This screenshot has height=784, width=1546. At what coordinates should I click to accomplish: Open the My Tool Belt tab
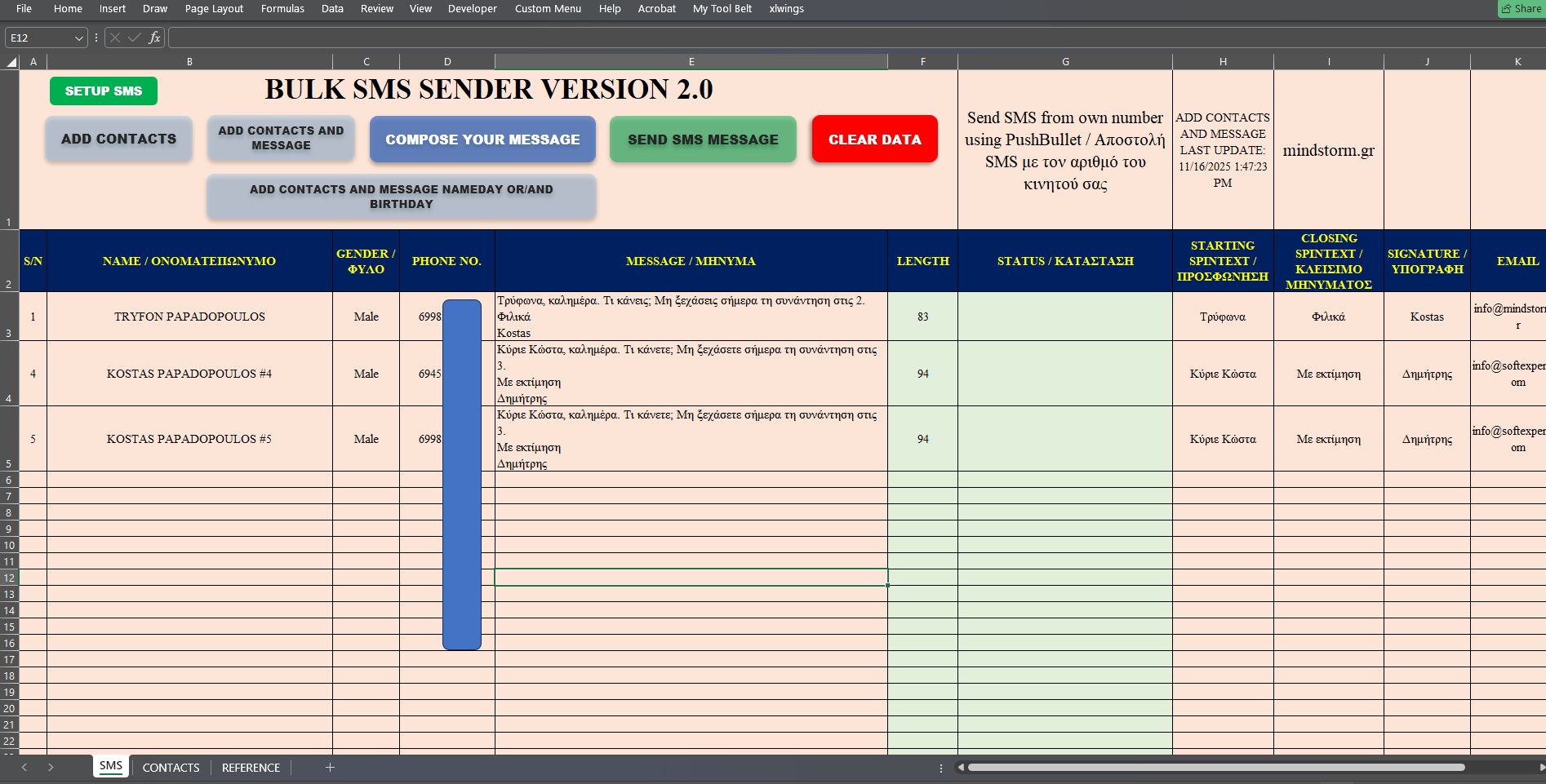click(x=722, y=9)
